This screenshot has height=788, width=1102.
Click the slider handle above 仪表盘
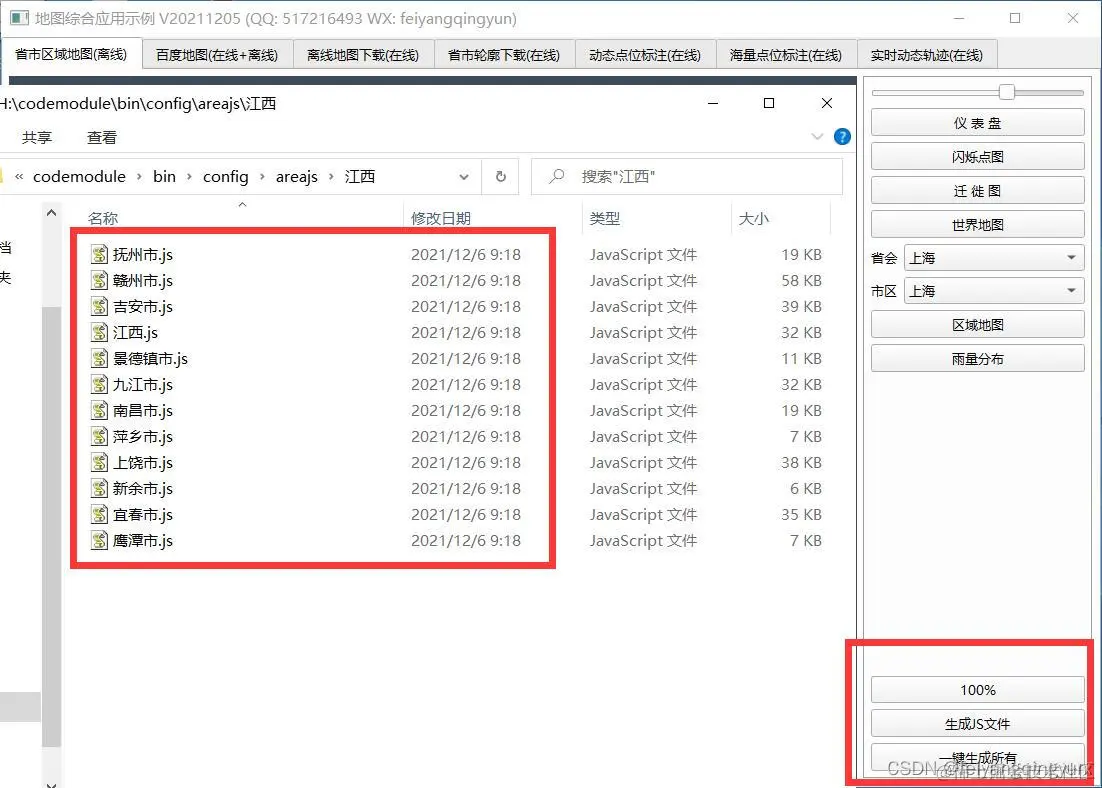pos(1005,92)
